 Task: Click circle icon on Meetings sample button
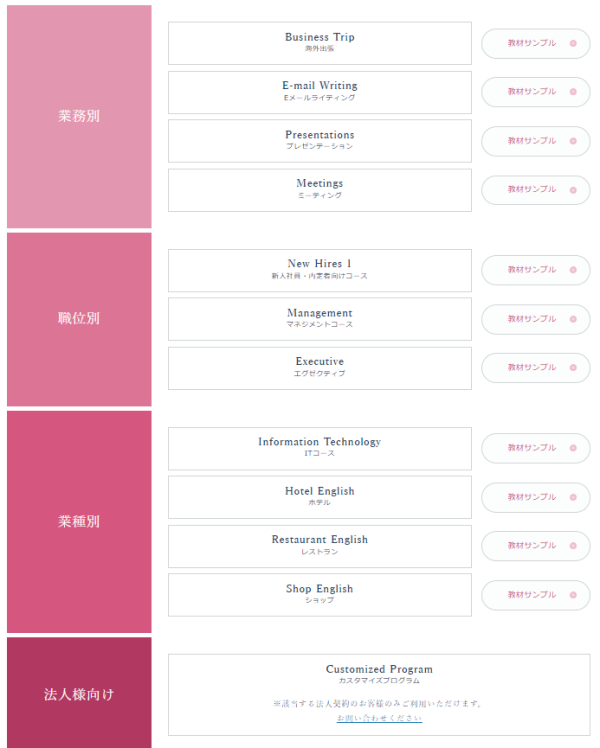point(573,190)
